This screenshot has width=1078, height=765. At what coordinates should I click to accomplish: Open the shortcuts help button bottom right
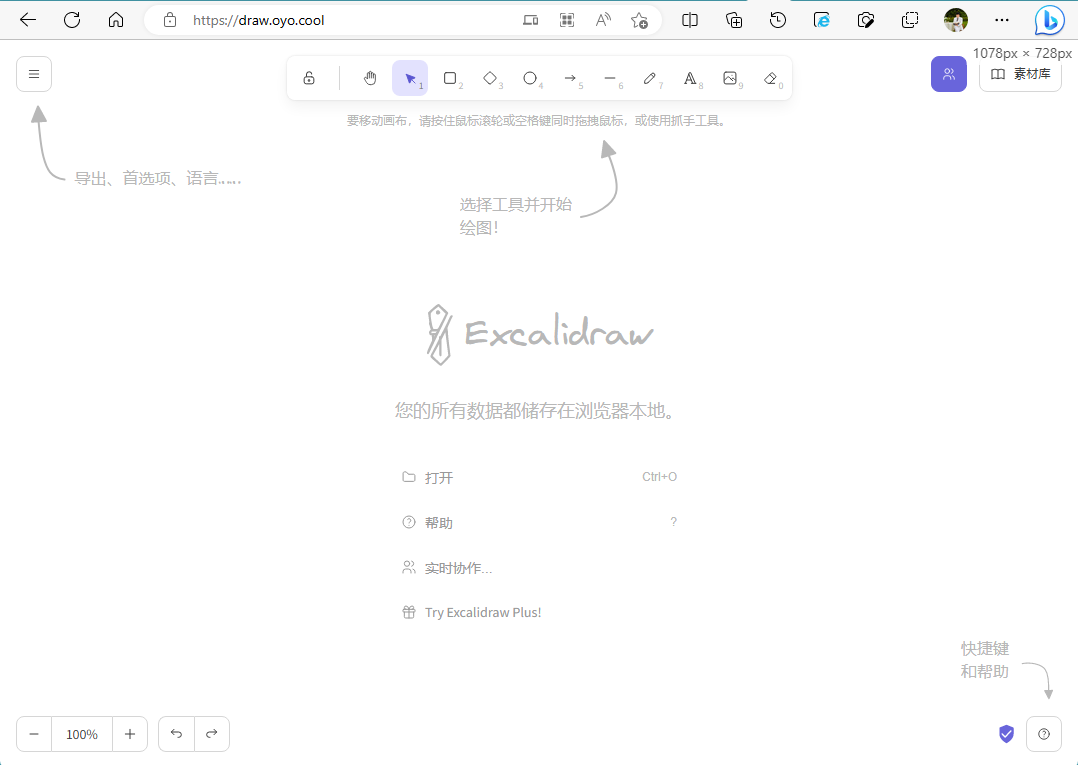pyautogui.click(x=1044, y=733)
